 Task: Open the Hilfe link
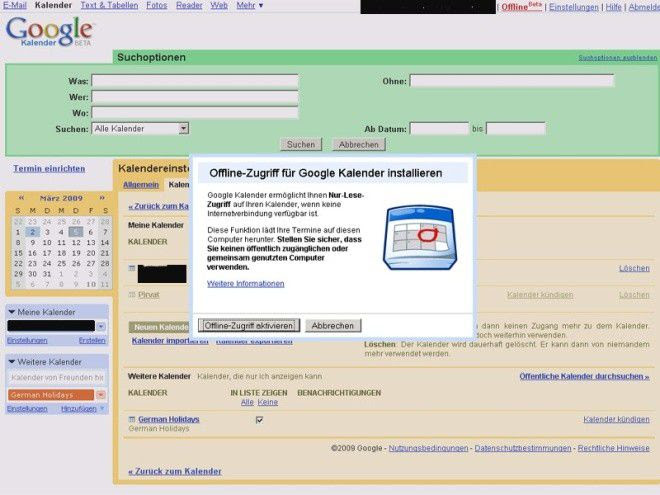tap(613, 7)
